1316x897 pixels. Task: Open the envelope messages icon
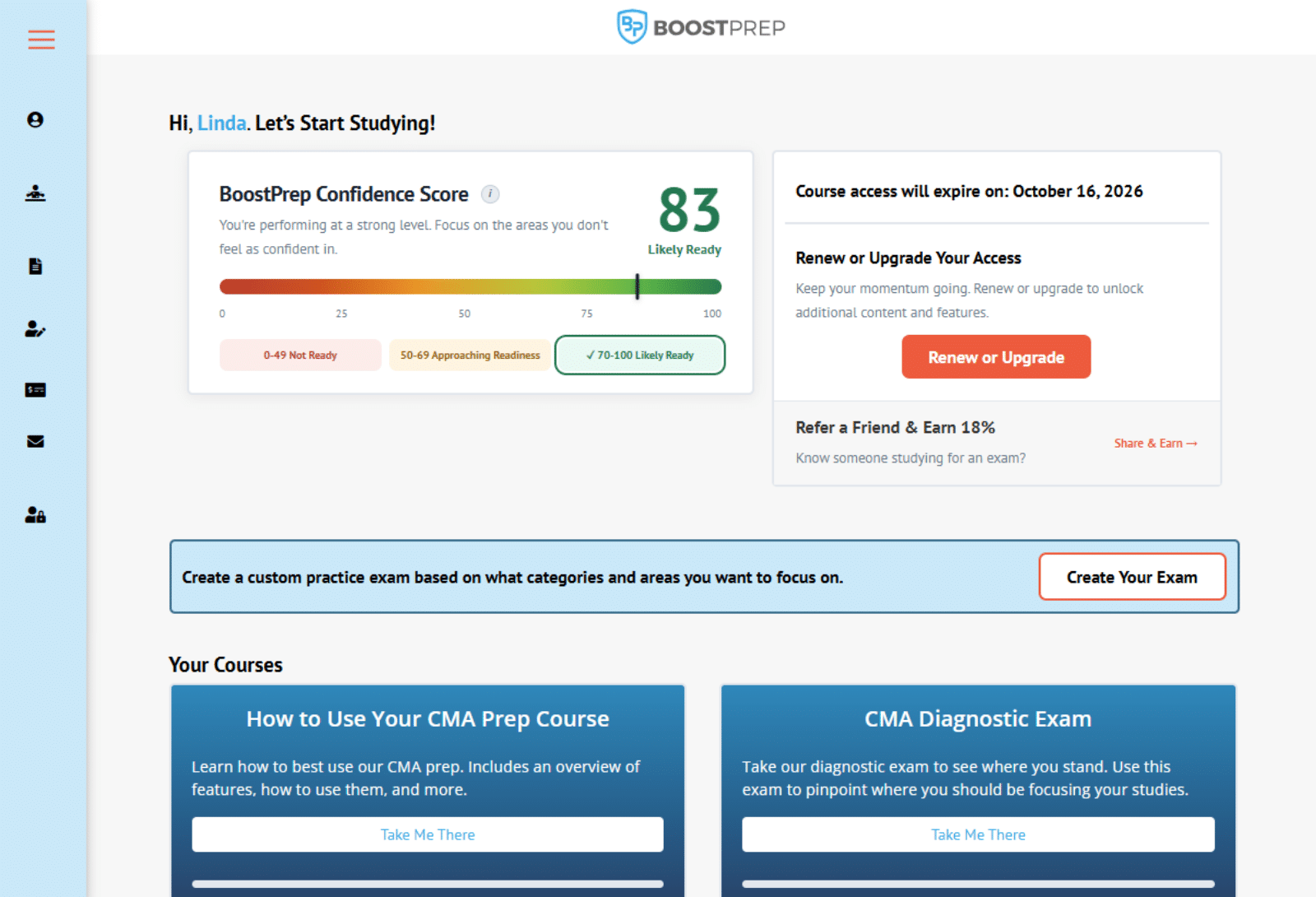[35, 441]
